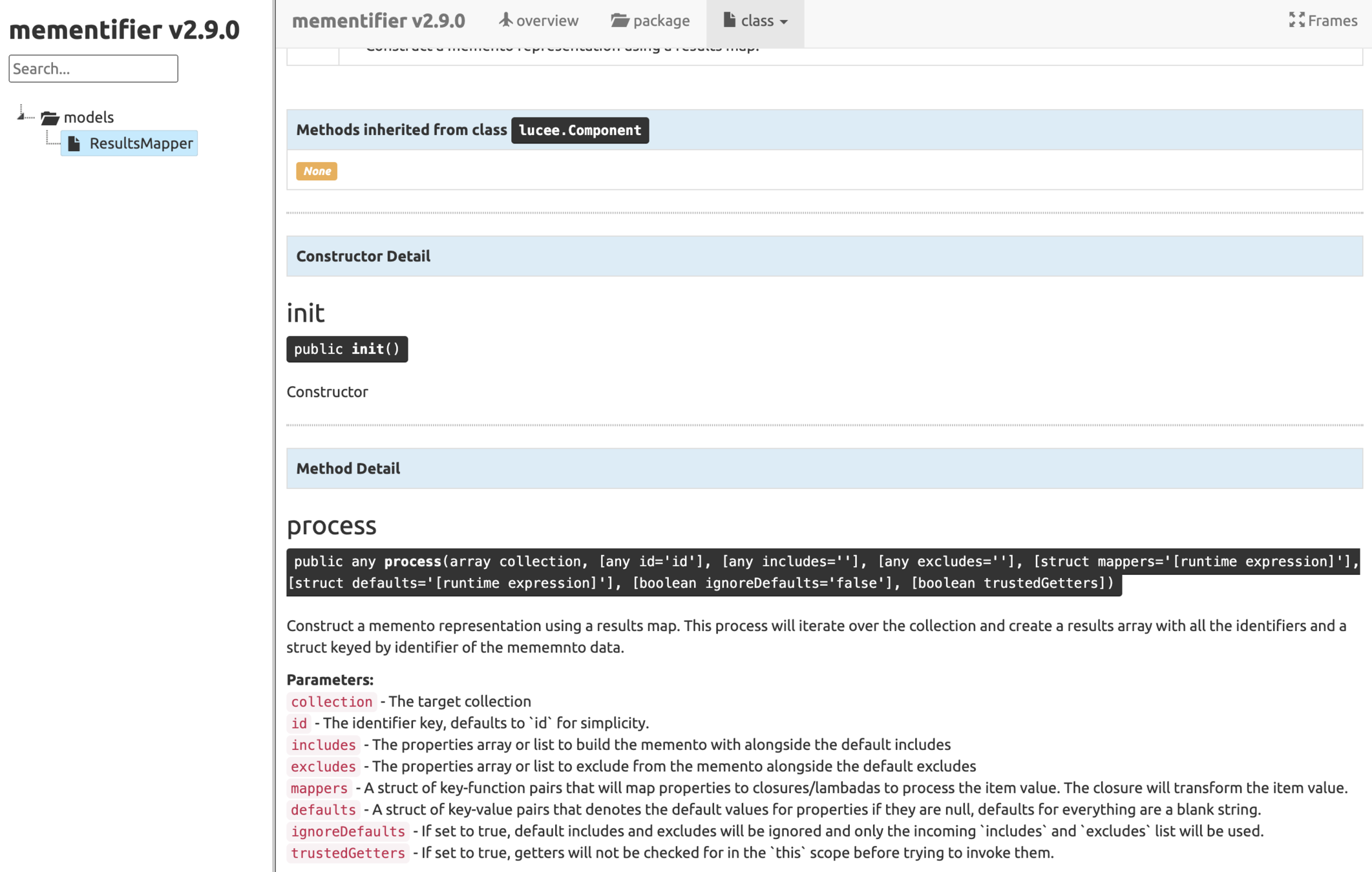Click the mementifier v2.9.0 navbar brand
The height and width of the screenshot is (872, 1372).
[x=378, y=21]
